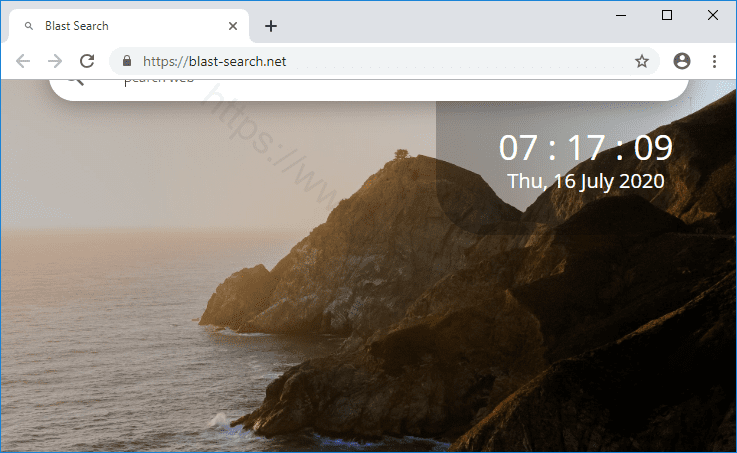Image resolution: width=737 pixels, height=453 pixels.
Task: Focus the blast-search.net address bar
Action: (380, 61)
